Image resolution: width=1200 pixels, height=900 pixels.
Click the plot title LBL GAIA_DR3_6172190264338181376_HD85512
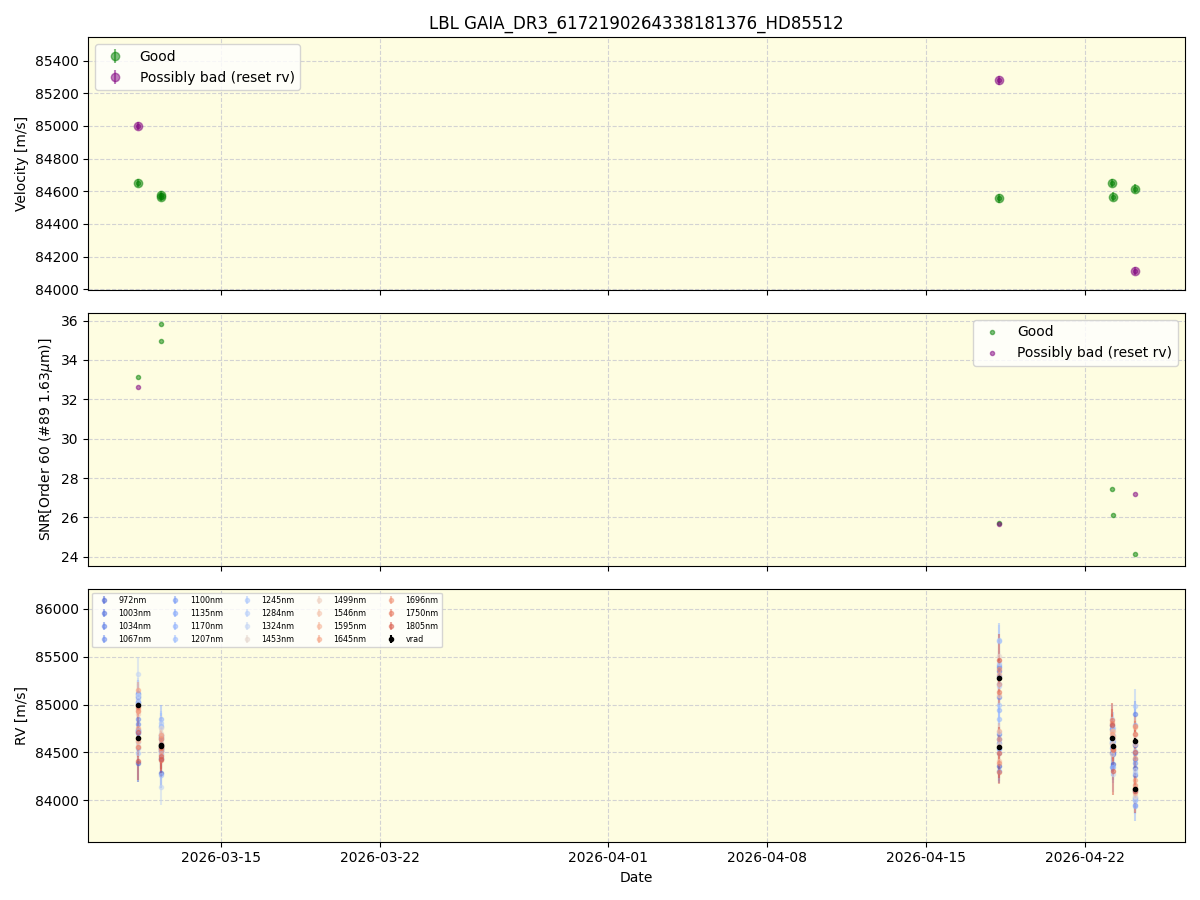636,23
